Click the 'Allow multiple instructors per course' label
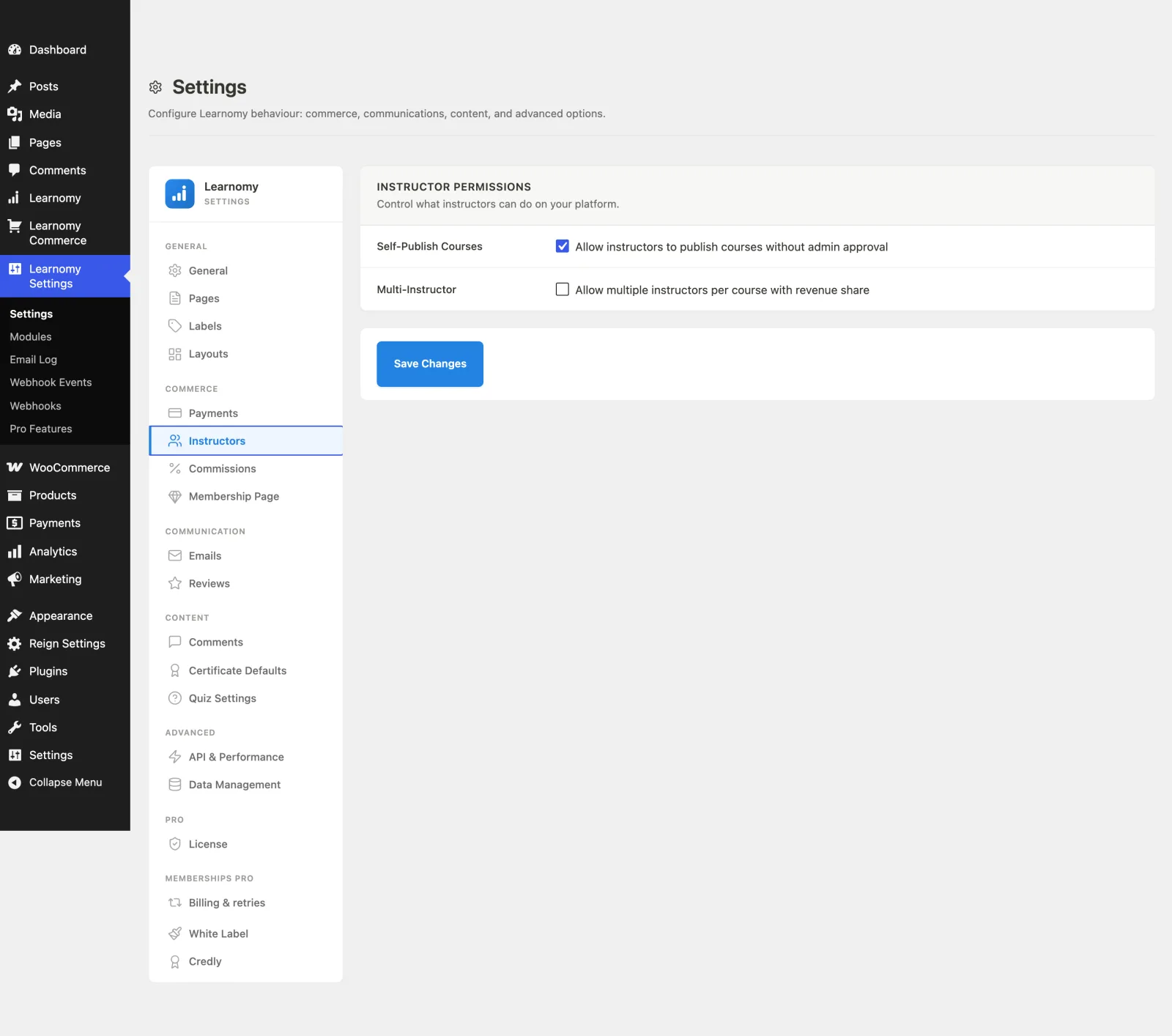1172x1036 pixels. click(x=722, y=290)
